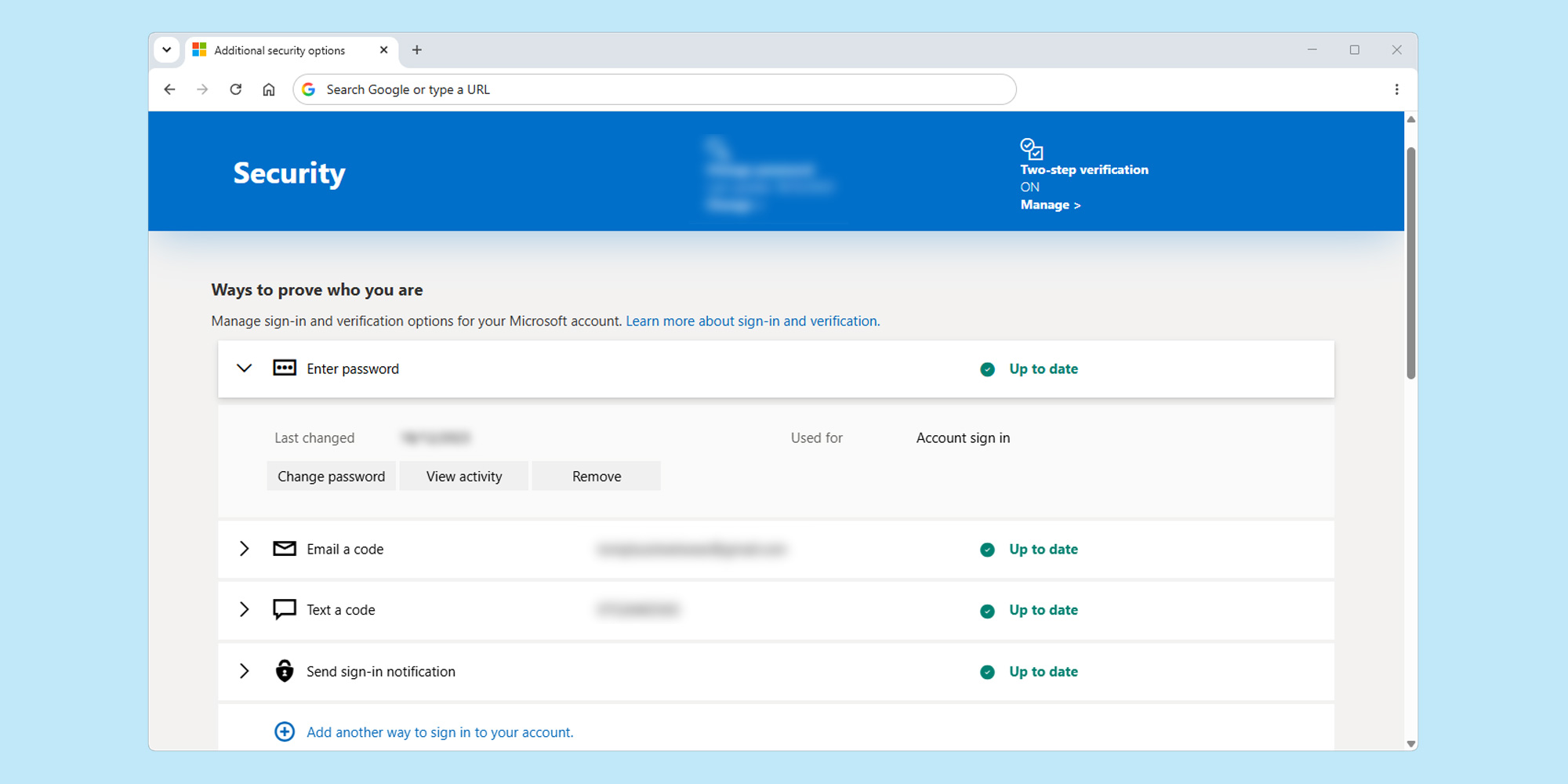Click green check icon beside Send sign-in notification status
1568x784 pixels.
[x=987, y=672]
